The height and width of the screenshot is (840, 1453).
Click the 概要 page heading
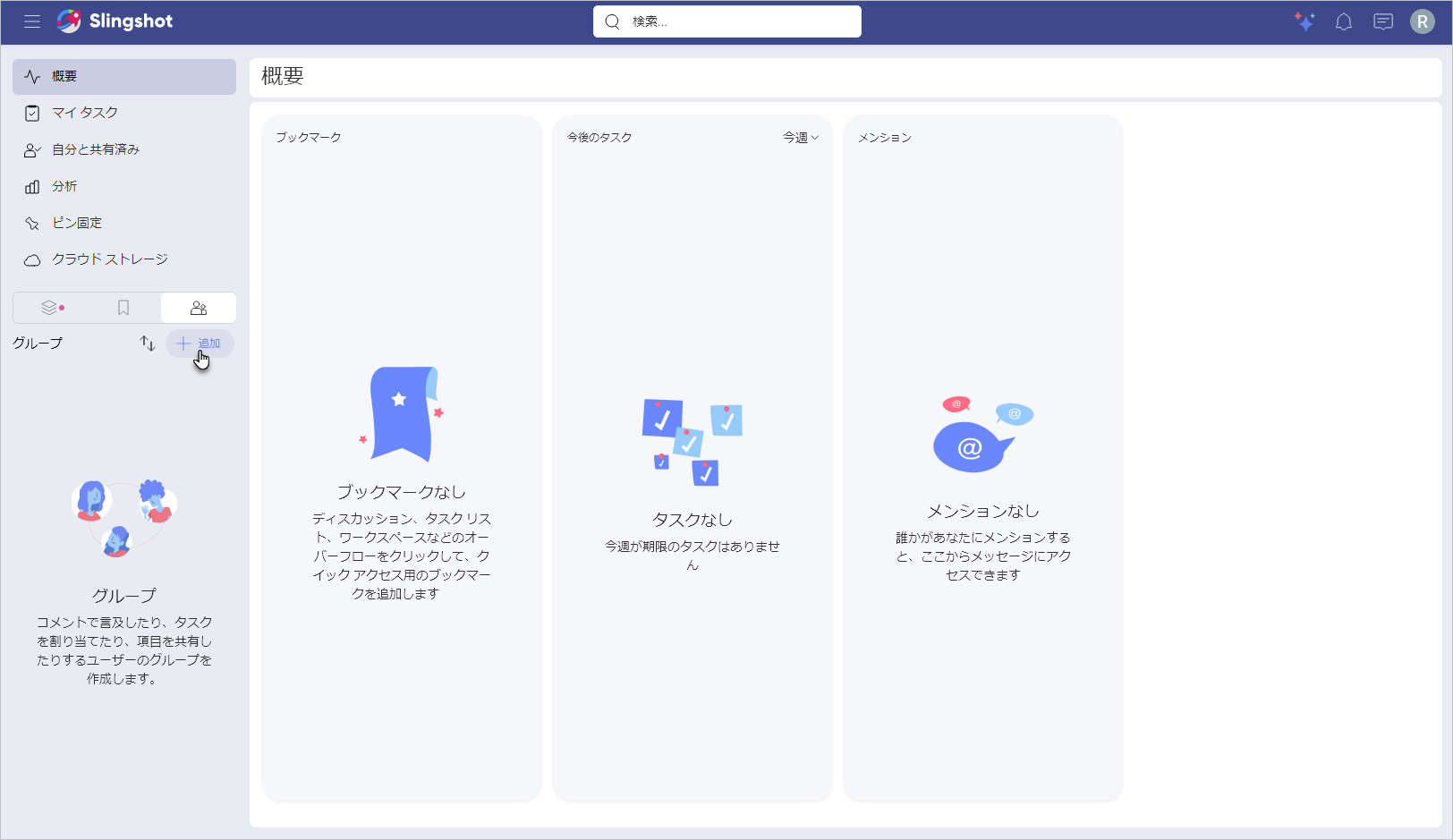[283, 77]
